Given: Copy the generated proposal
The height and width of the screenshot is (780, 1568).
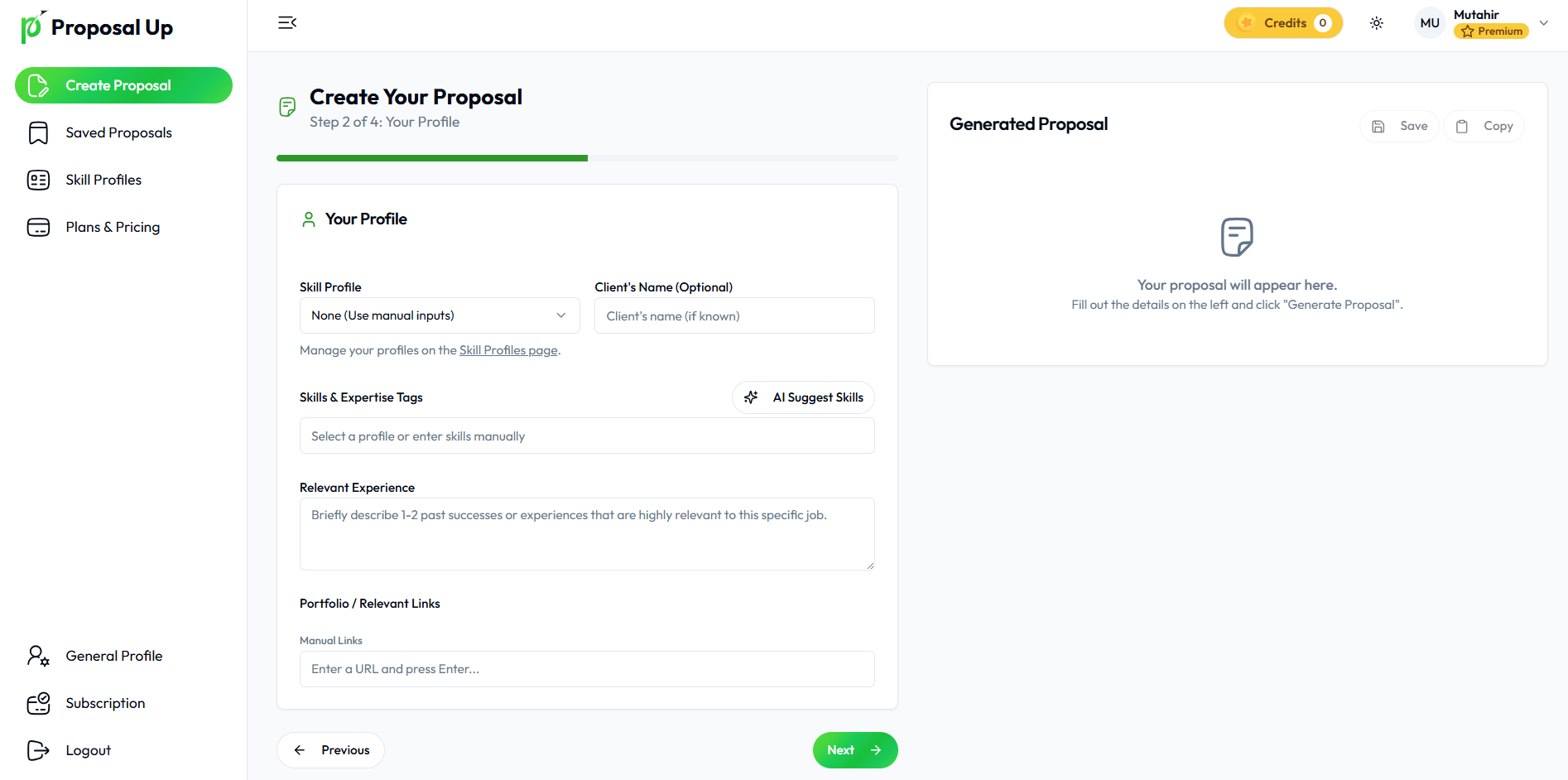Looking at the screenshot, I should point(1484,126).
